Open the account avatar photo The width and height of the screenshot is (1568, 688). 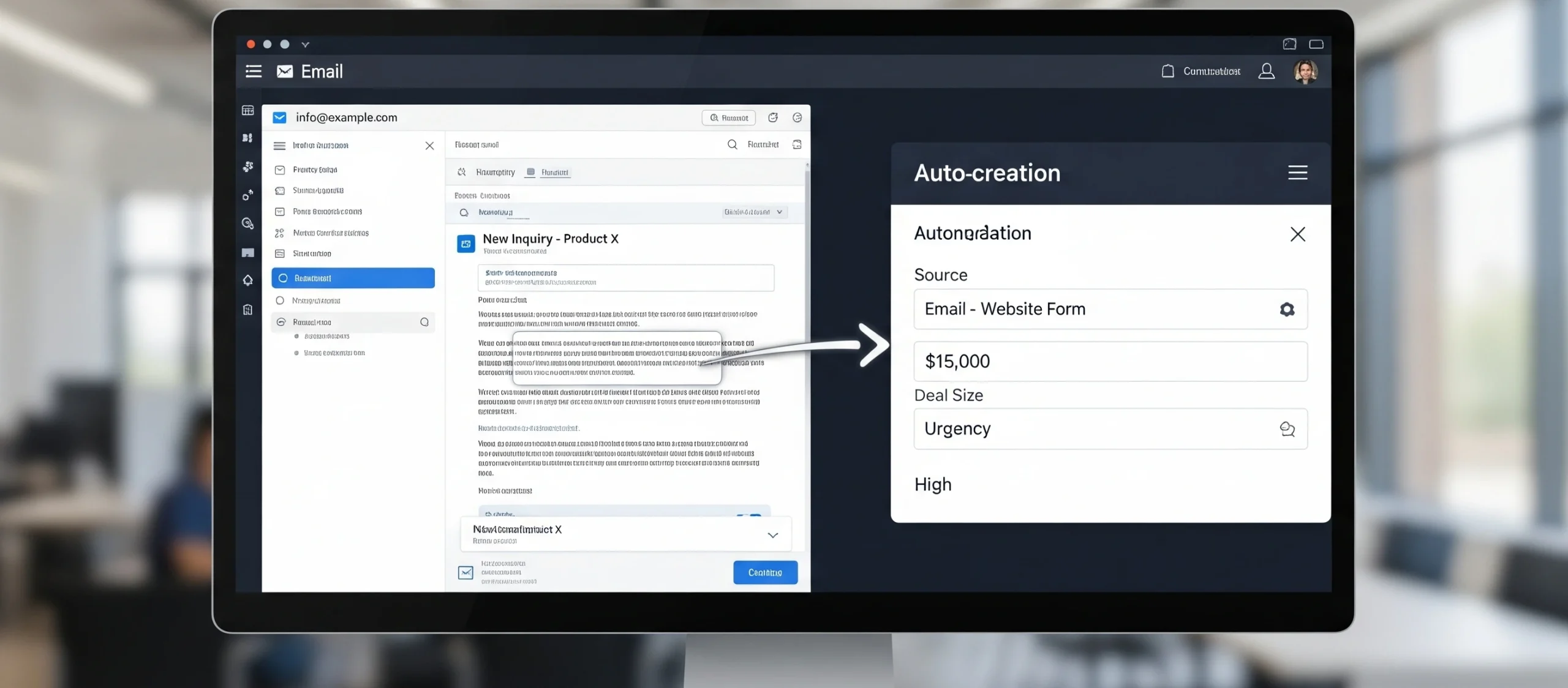[x=1306, y=72]
